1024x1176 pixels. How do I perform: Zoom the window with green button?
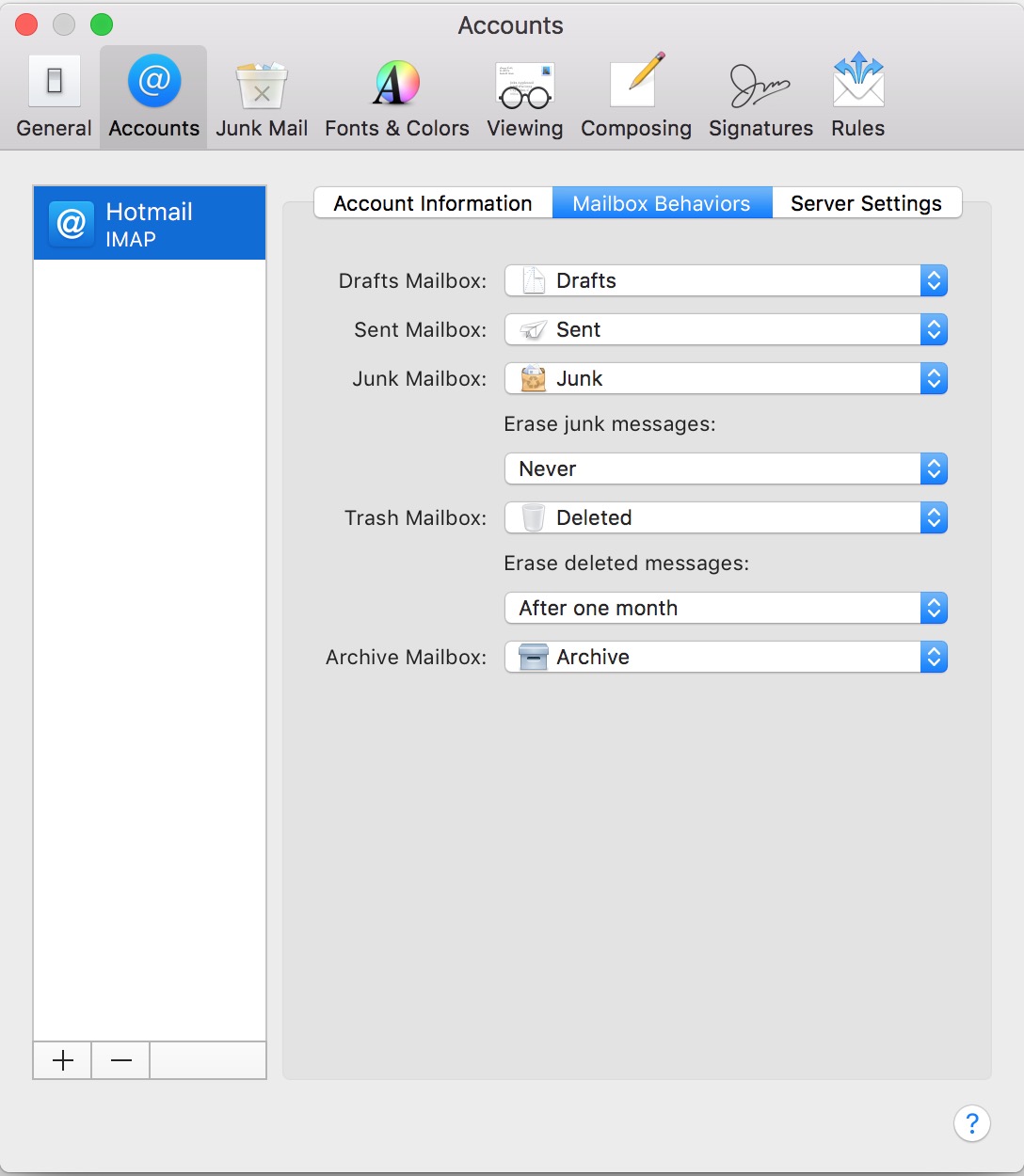[102, 24]
